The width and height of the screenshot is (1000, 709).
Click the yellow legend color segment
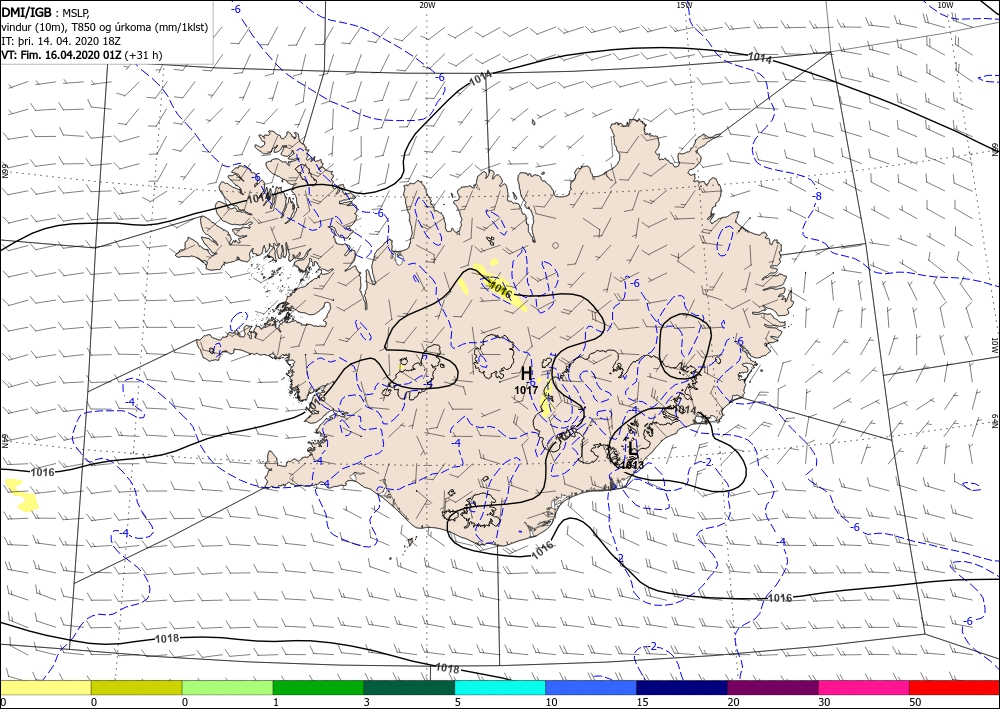point(45,688)
